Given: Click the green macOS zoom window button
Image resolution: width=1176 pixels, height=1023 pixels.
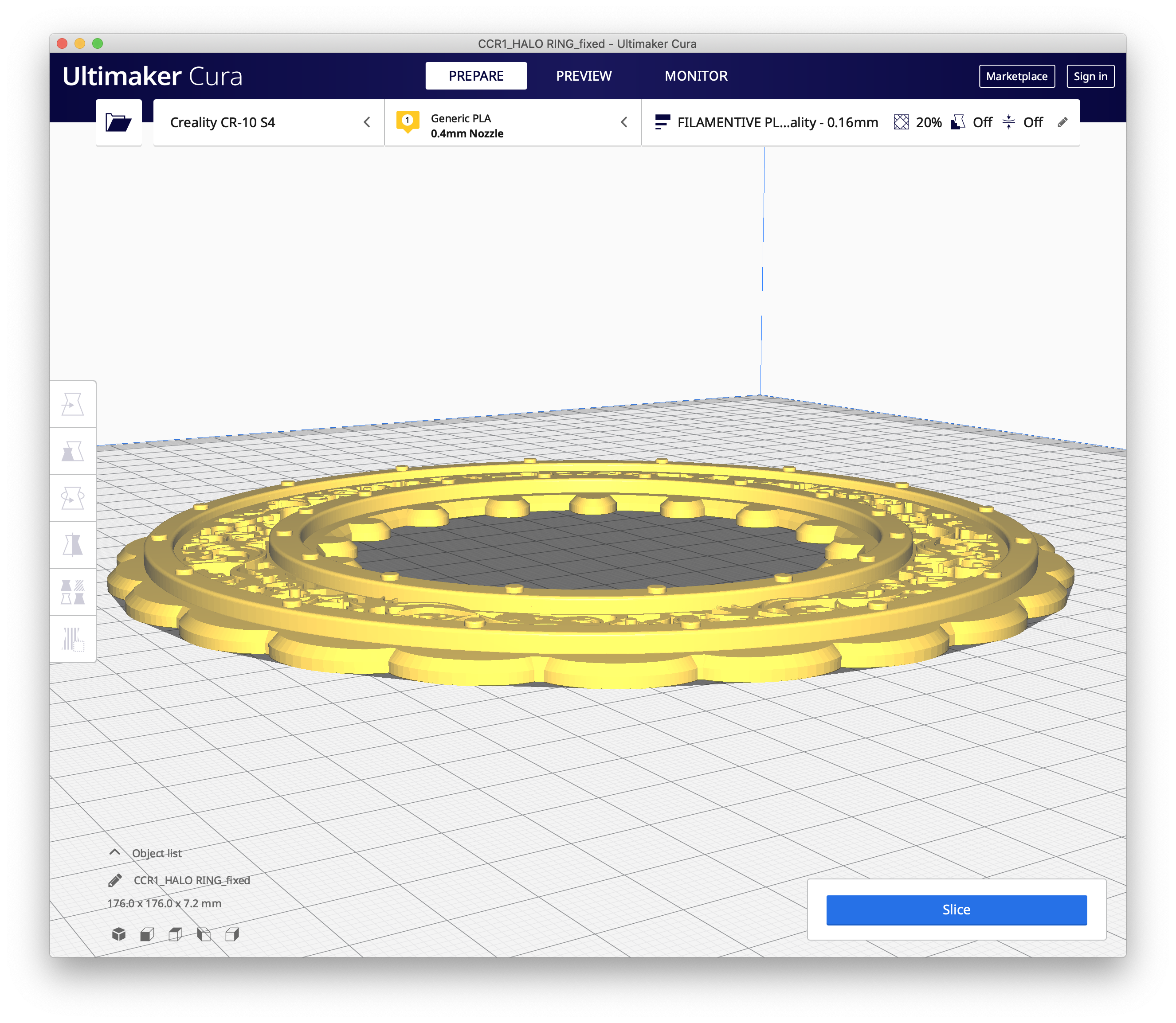Looking at the screenshot, I should click(98, 43).
